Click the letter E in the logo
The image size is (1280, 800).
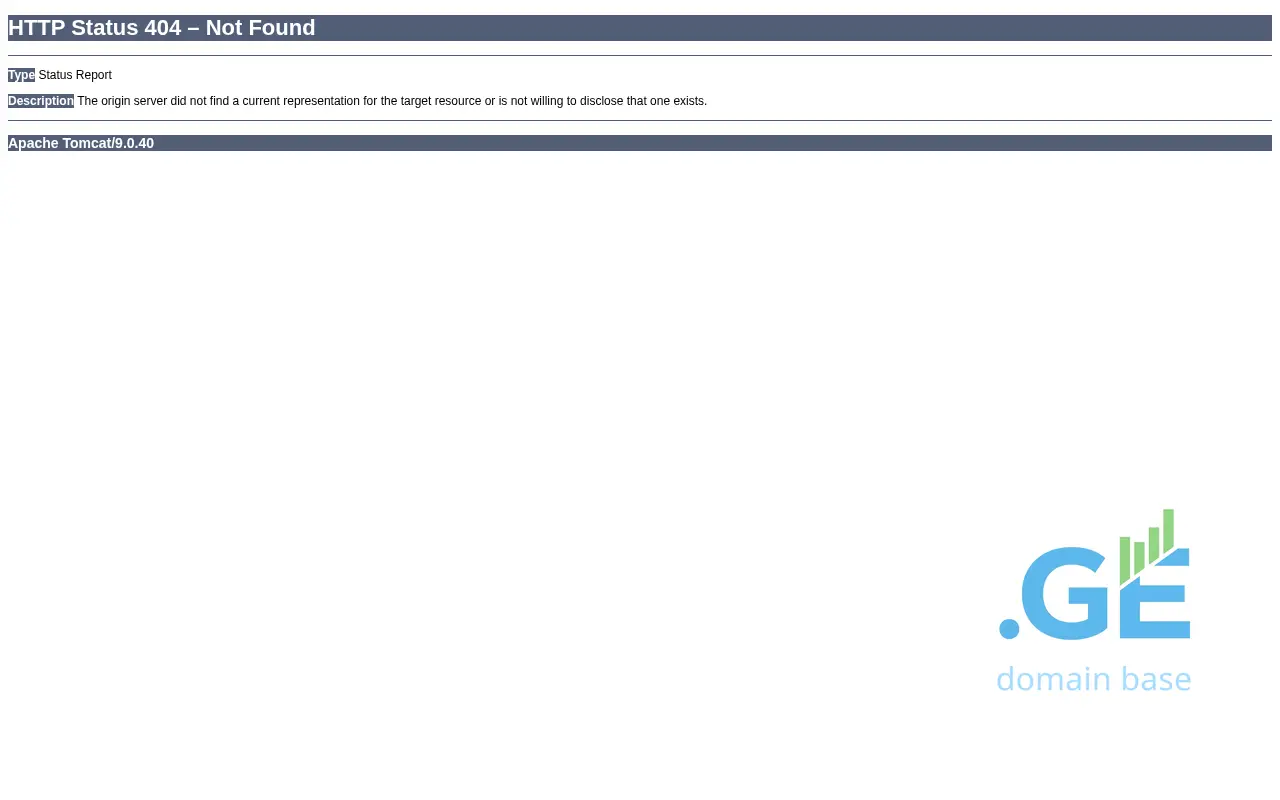coord(1156,600)
